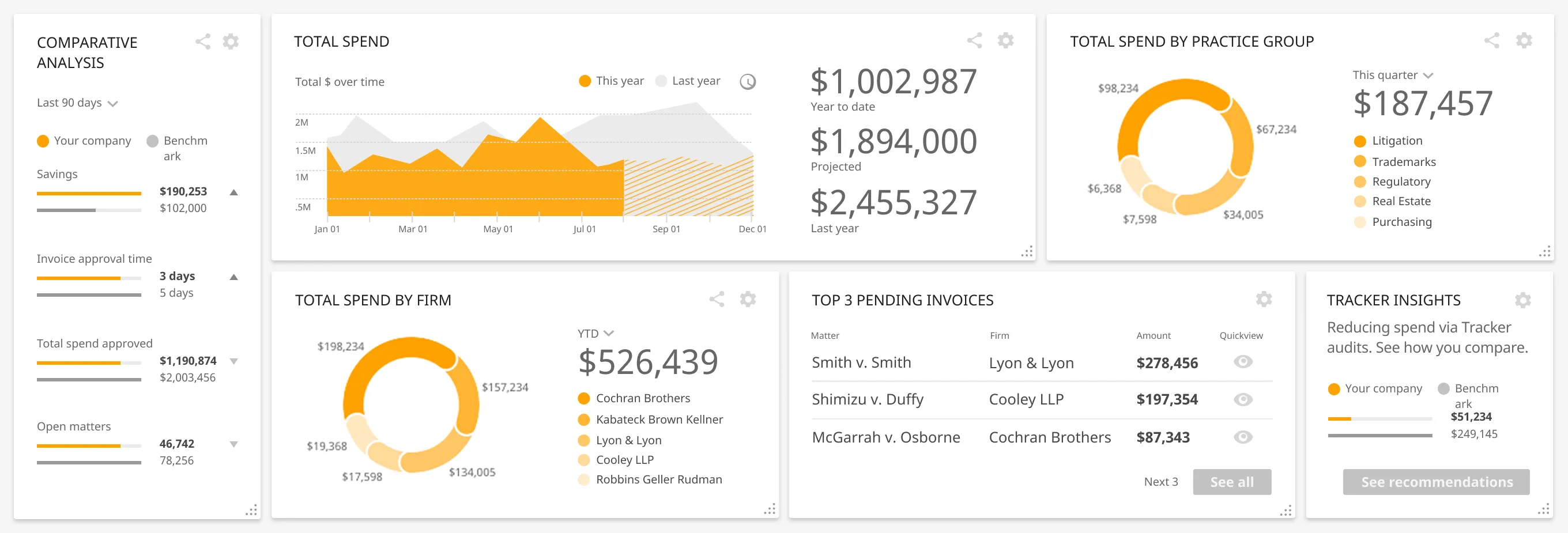1568x533 pixels.
Task: Share the Total Spend by Practice Group widget
Action: pos(1492,40)
